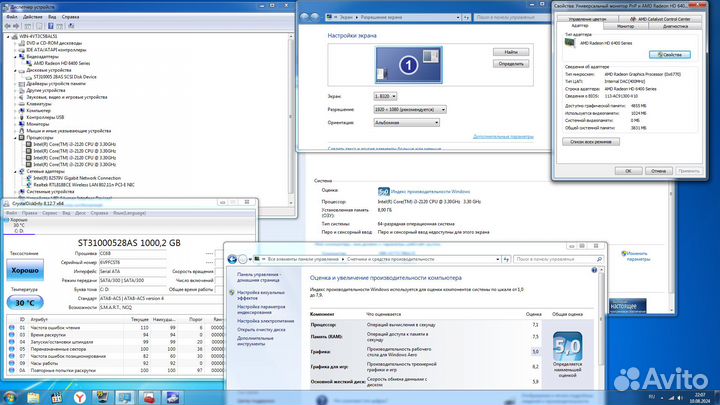Select the Переназначенные сектора attribute row
Image resolution: width=720 pixels, height=405 pixels.
(x=115, y=349)
